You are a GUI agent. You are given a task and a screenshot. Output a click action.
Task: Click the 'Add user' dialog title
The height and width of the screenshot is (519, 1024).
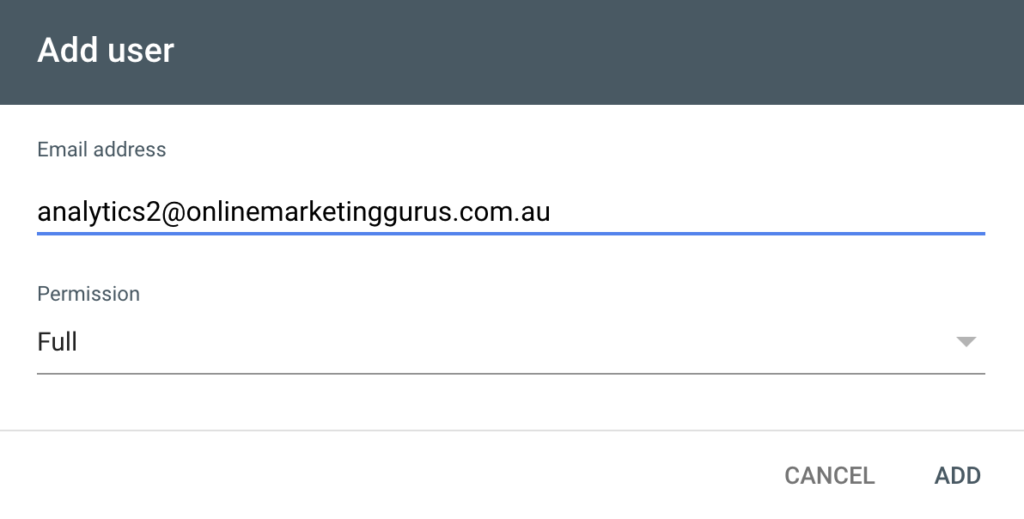(105, 50)
